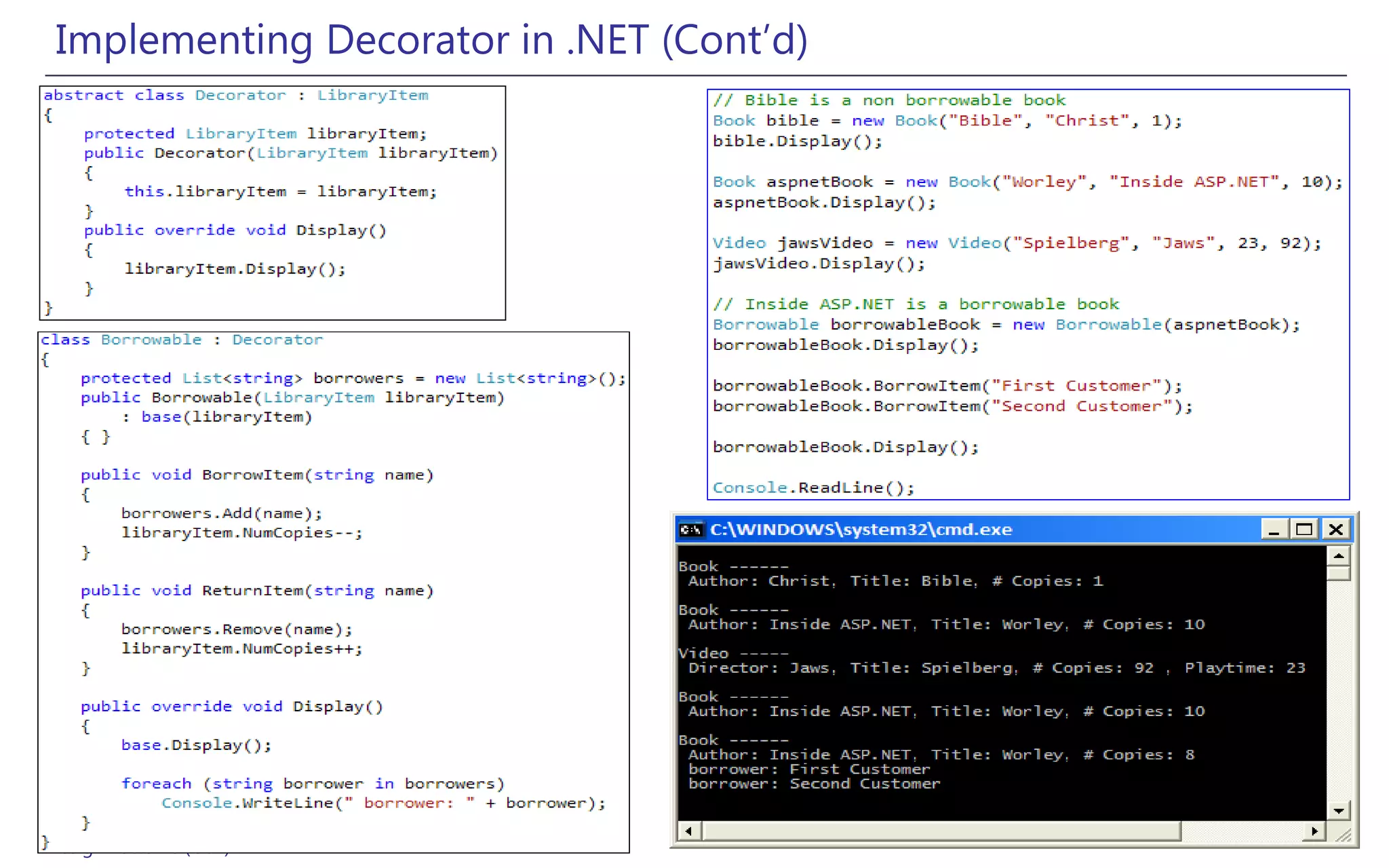Click the console horizontal scrollbar thumb
This screenshot has height=868, width=1389.
[941, 831]
